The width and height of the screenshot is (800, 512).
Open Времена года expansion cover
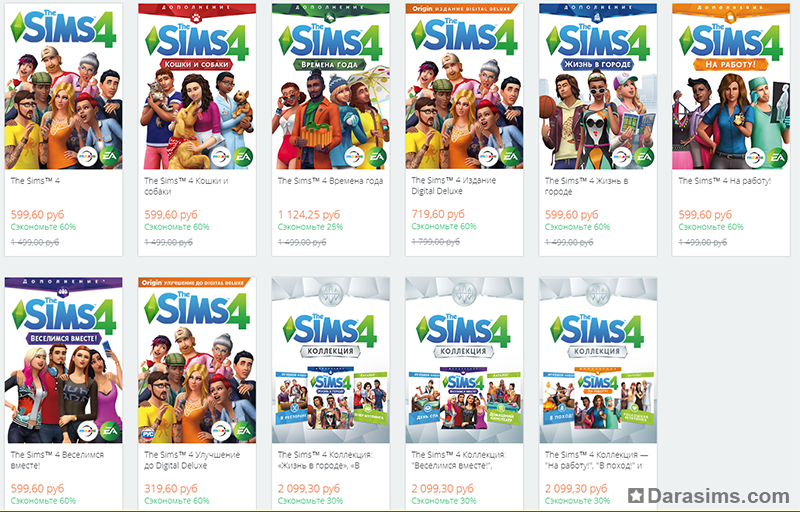pyautogui.click(x=331, y=86)
